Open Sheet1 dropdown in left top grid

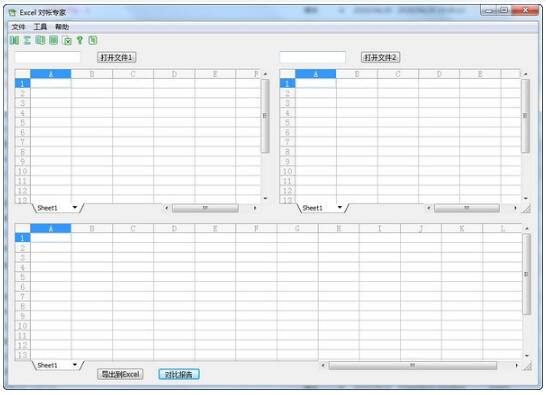click(75, 208)
